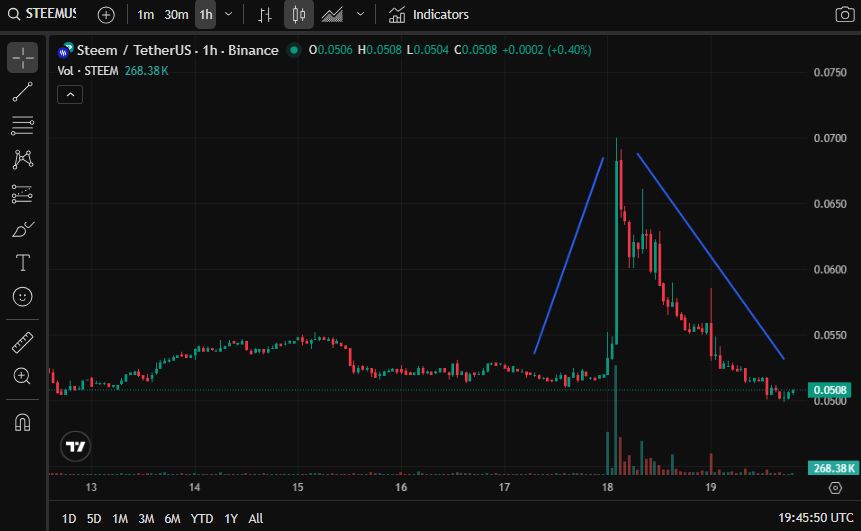Click the 0.0700 price scale label
The image size is (861, 531).
click(830, 138)
